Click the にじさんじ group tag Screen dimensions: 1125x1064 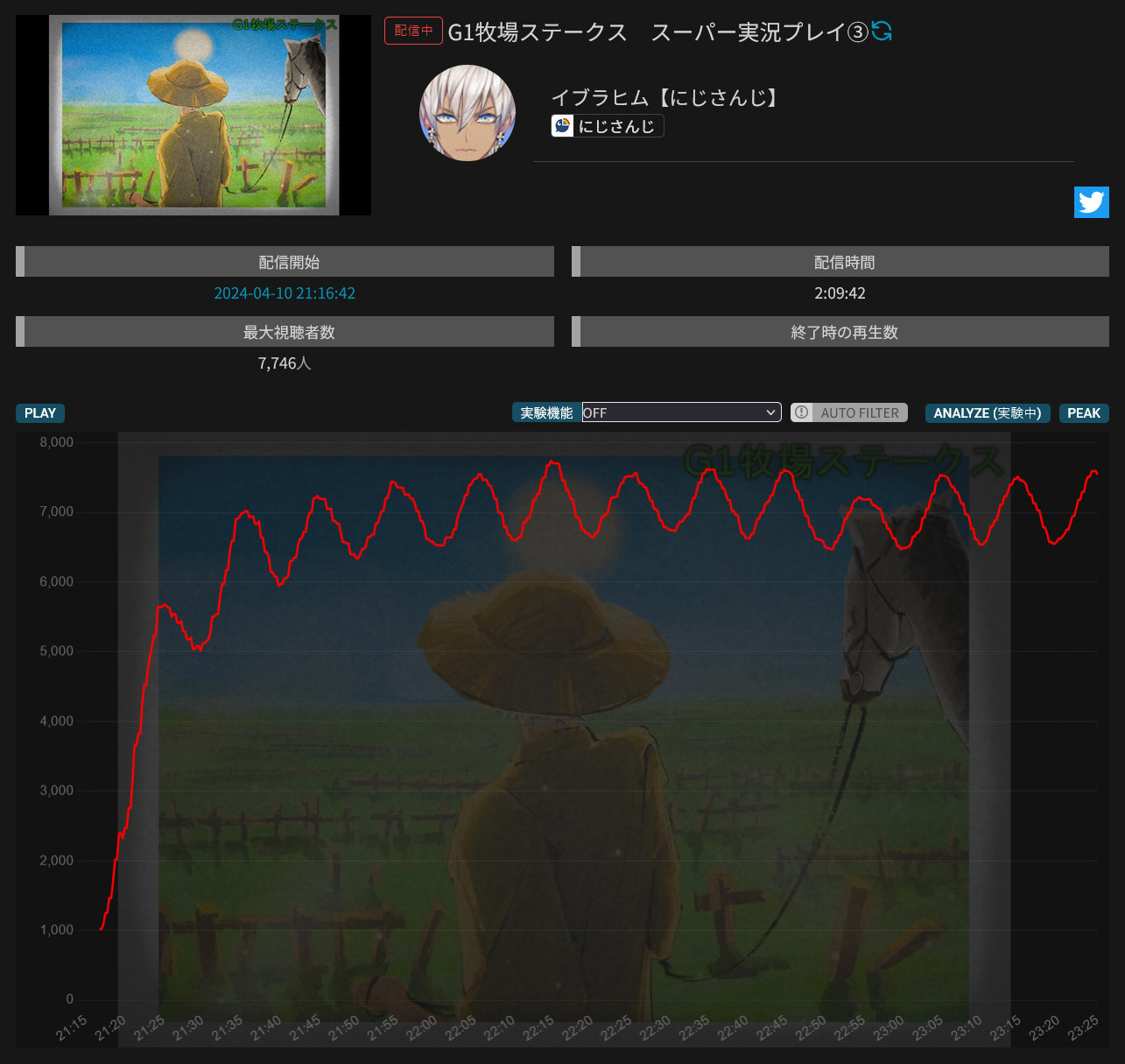608,126
